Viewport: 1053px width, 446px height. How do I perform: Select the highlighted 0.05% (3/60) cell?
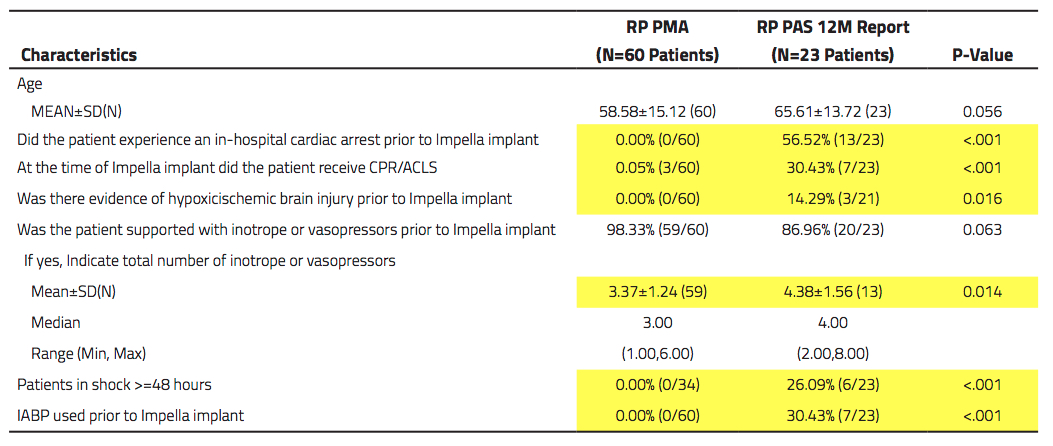[657, 169]
